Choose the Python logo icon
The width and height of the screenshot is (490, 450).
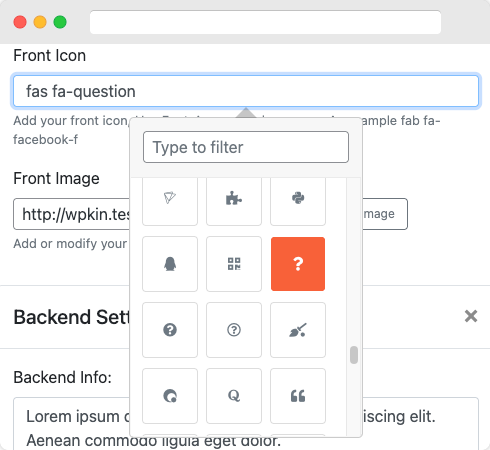(298, 200)
